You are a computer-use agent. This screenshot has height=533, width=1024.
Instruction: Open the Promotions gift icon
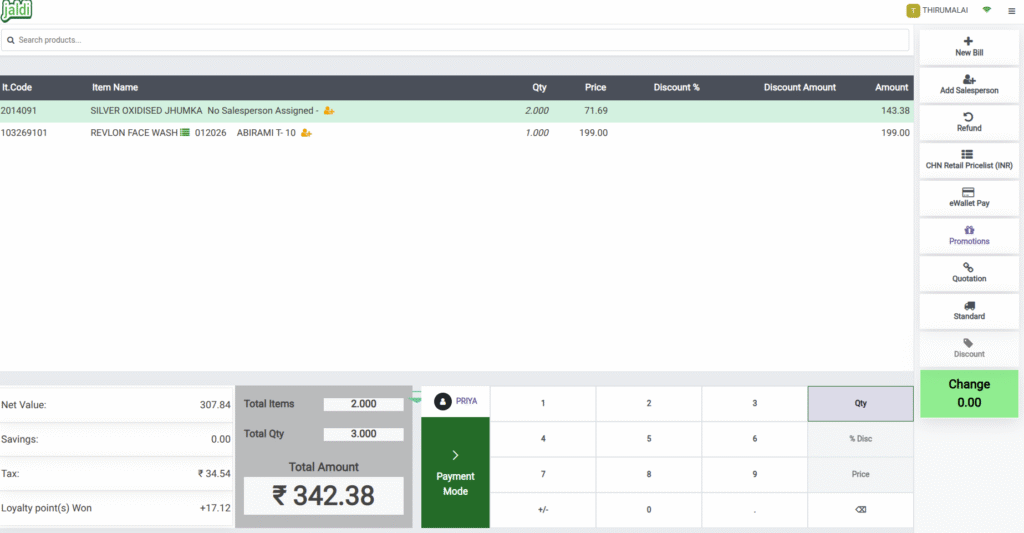point(968,230)
